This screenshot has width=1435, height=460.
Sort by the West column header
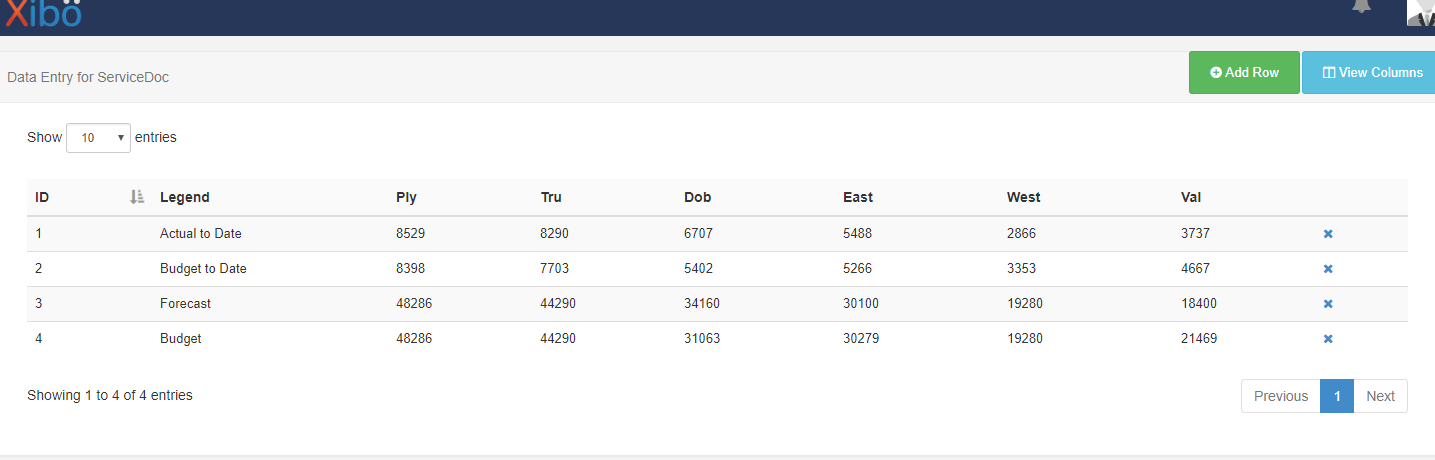click(x=1023, y=197)
